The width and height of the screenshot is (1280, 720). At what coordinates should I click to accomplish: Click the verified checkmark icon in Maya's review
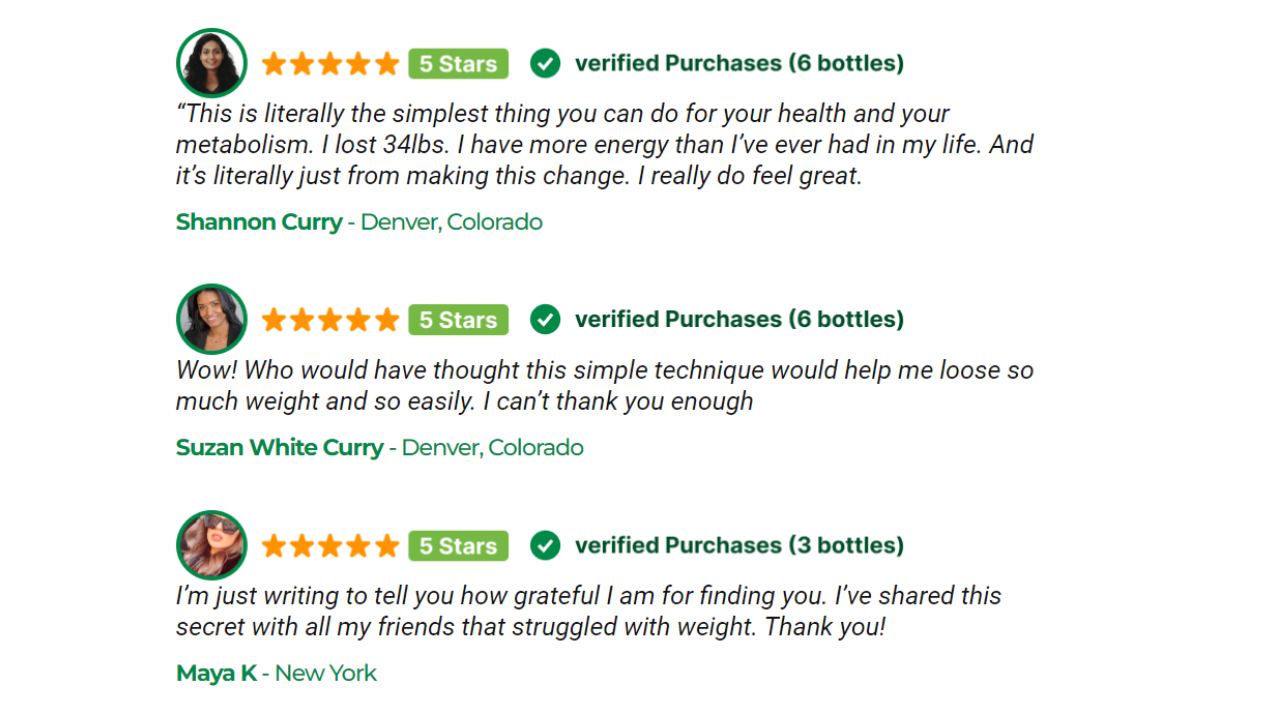coord(545,545)
